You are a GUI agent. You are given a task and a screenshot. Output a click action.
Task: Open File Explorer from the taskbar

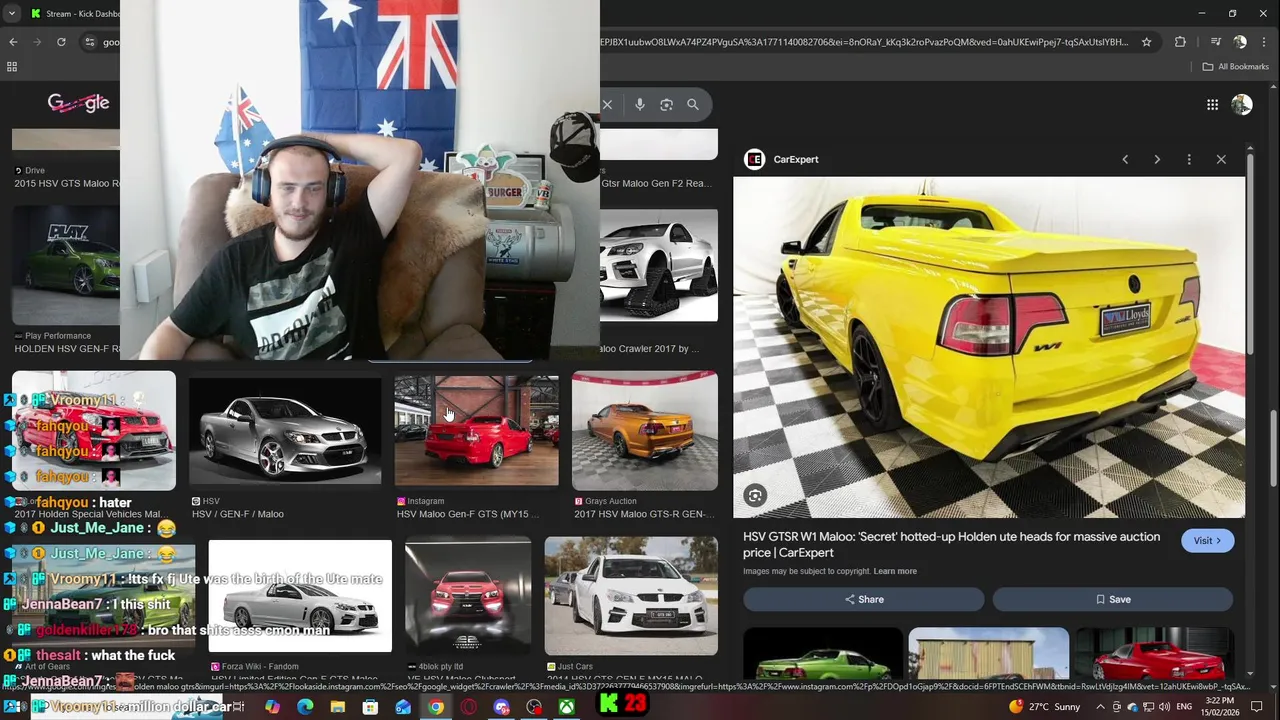[x=338, y=707]
